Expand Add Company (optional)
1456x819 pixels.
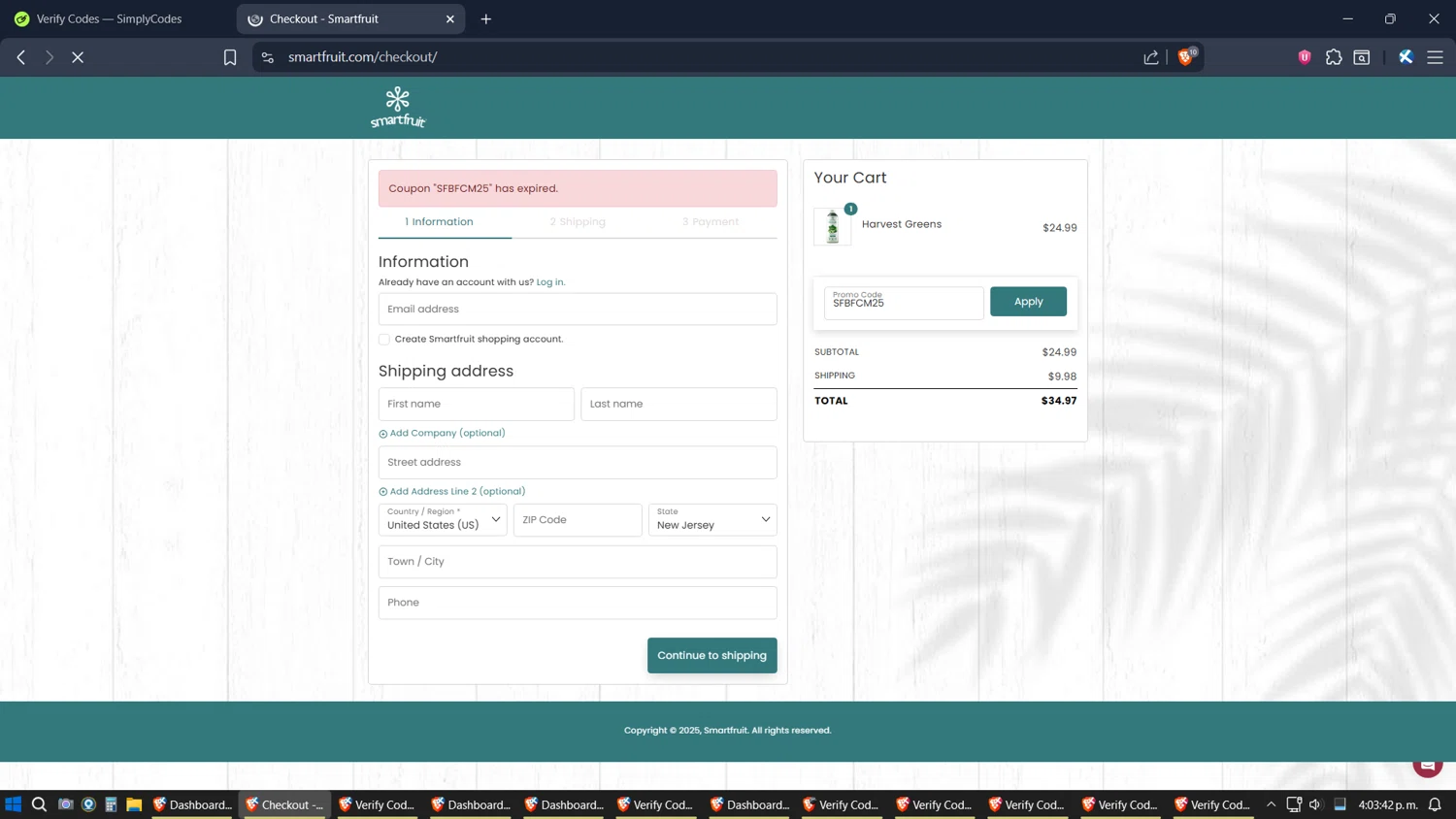(x=442, y=433)
